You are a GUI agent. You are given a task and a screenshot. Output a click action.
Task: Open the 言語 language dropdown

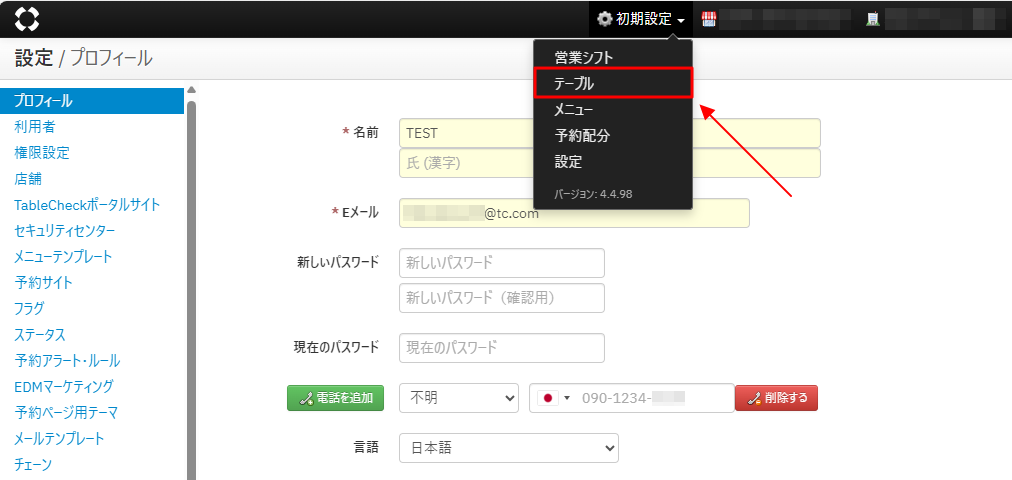pyautogui.click(x=508, y=448)
